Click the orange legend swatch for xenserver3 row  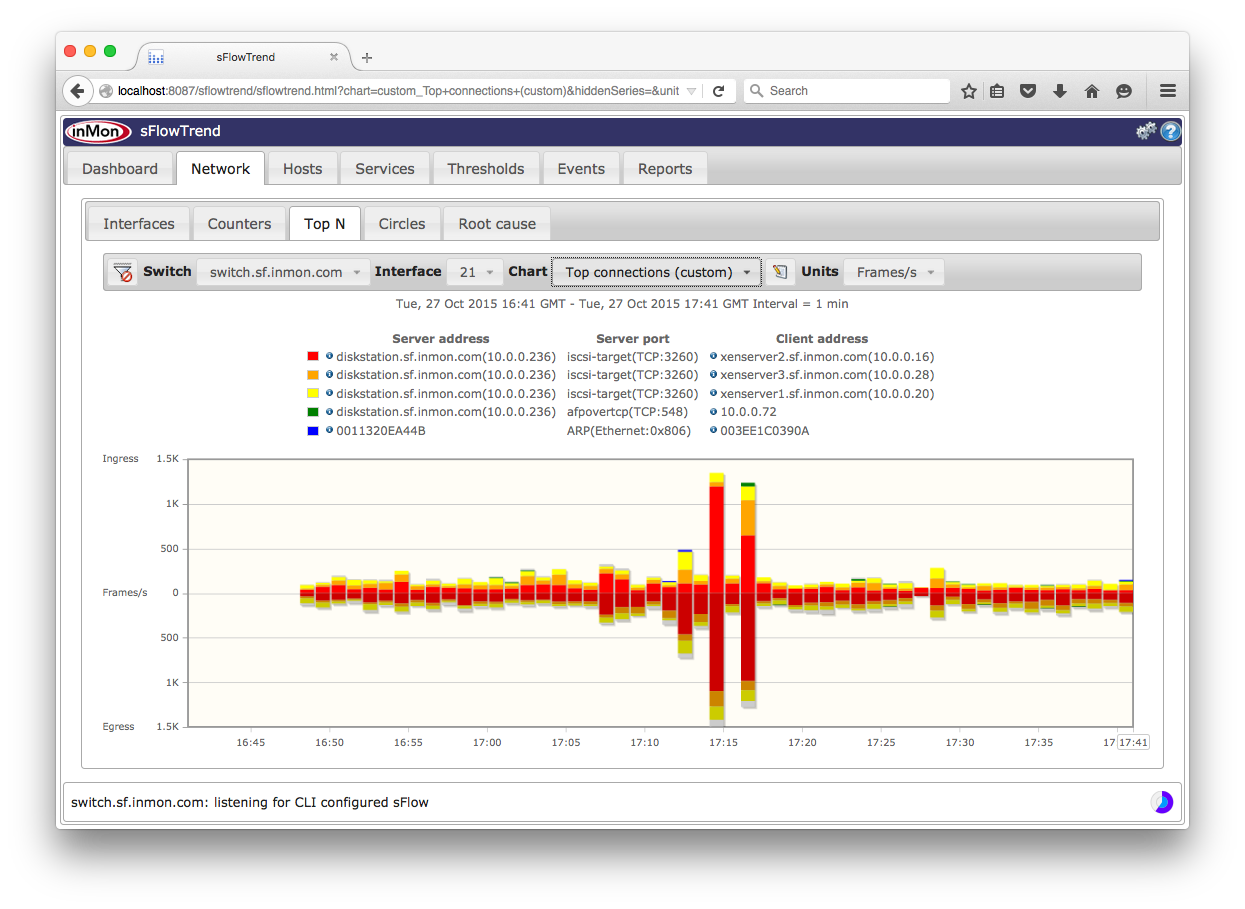(313, 375)
